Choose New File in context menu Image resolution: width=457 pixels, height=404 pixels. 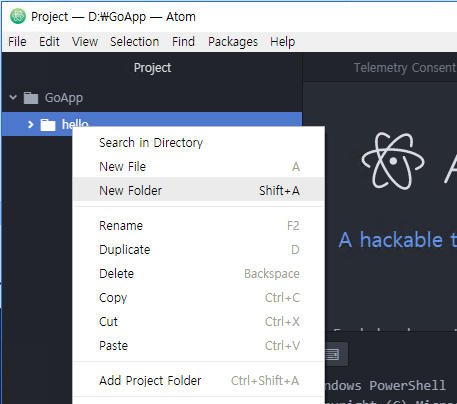pyautogui.click(x=199, y=167)
